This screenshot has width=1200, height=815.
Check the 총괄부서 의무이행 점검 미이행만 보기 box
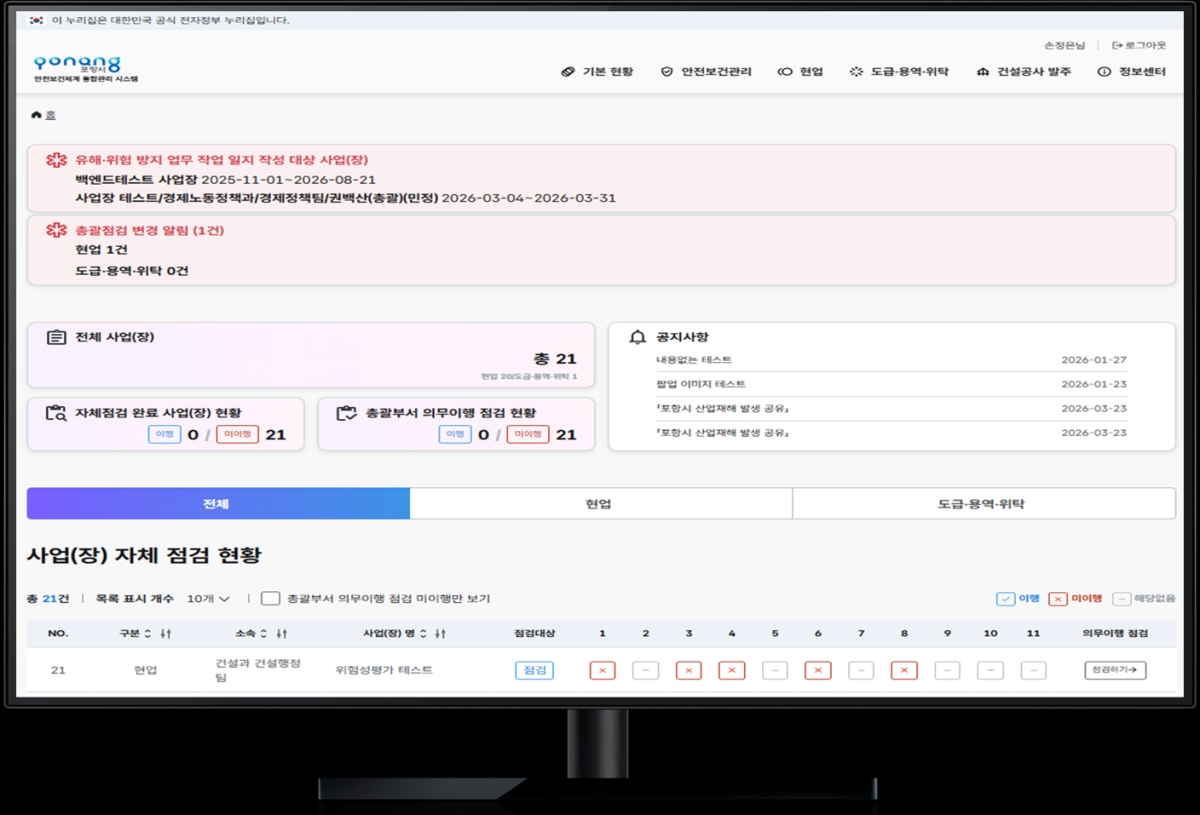coord(270,598)
